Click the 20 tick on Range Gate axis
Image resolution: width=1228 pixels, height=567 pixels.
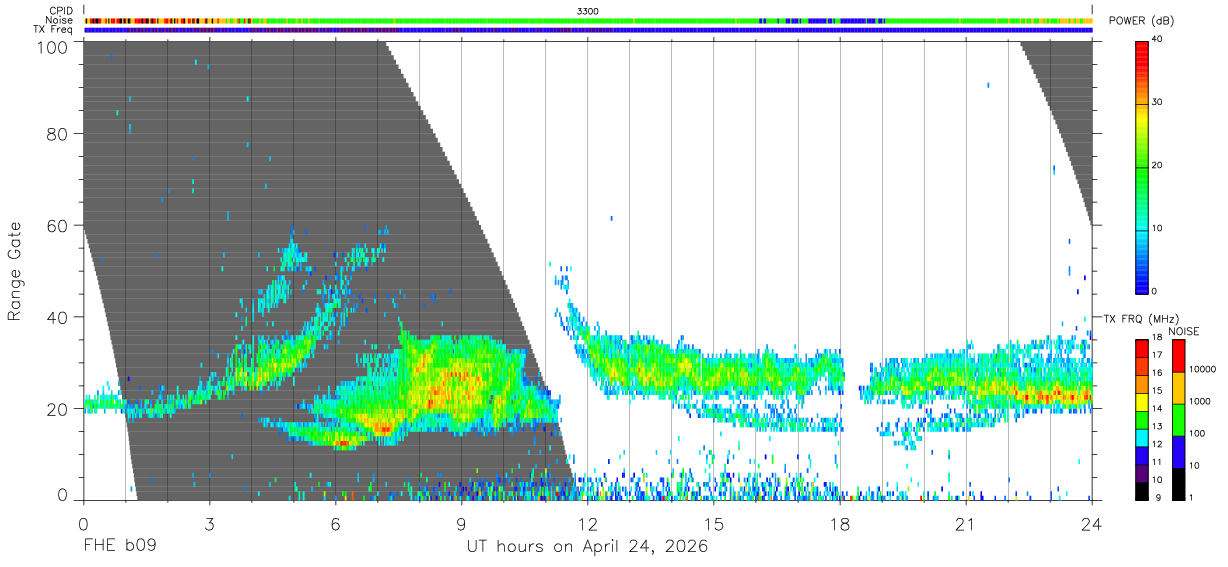point(59,409)
